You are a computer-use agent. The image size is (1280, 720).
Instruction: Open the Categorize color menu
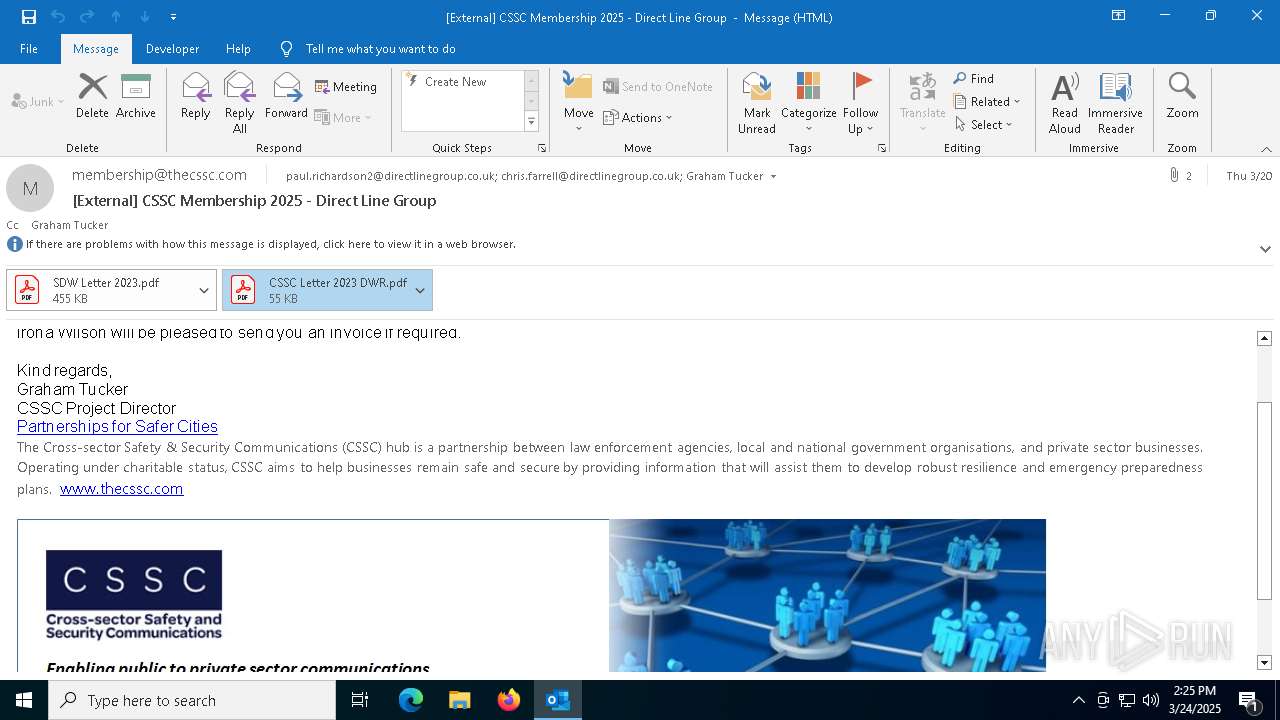click(x=808, y=103)
